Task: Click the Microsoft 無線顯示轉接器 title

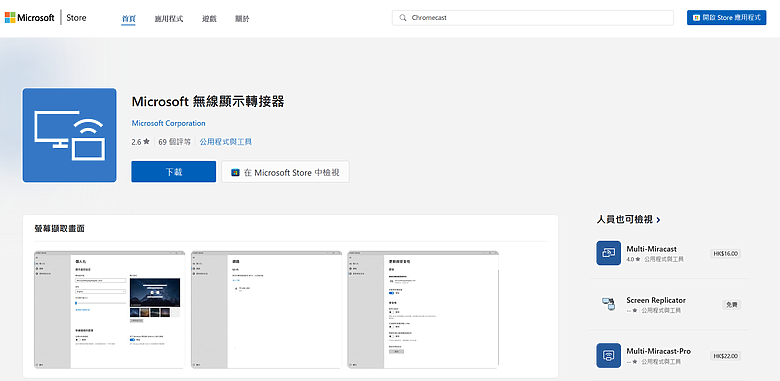Action: [x=208, y=102]
